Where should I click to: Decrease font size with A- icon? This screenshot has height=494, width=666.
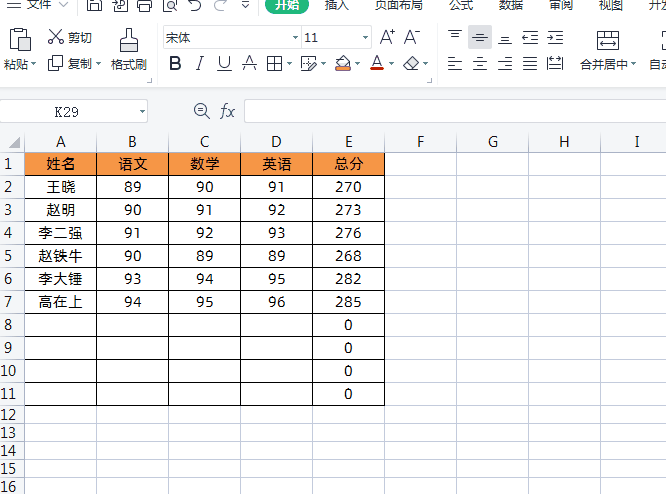[412, 37]
